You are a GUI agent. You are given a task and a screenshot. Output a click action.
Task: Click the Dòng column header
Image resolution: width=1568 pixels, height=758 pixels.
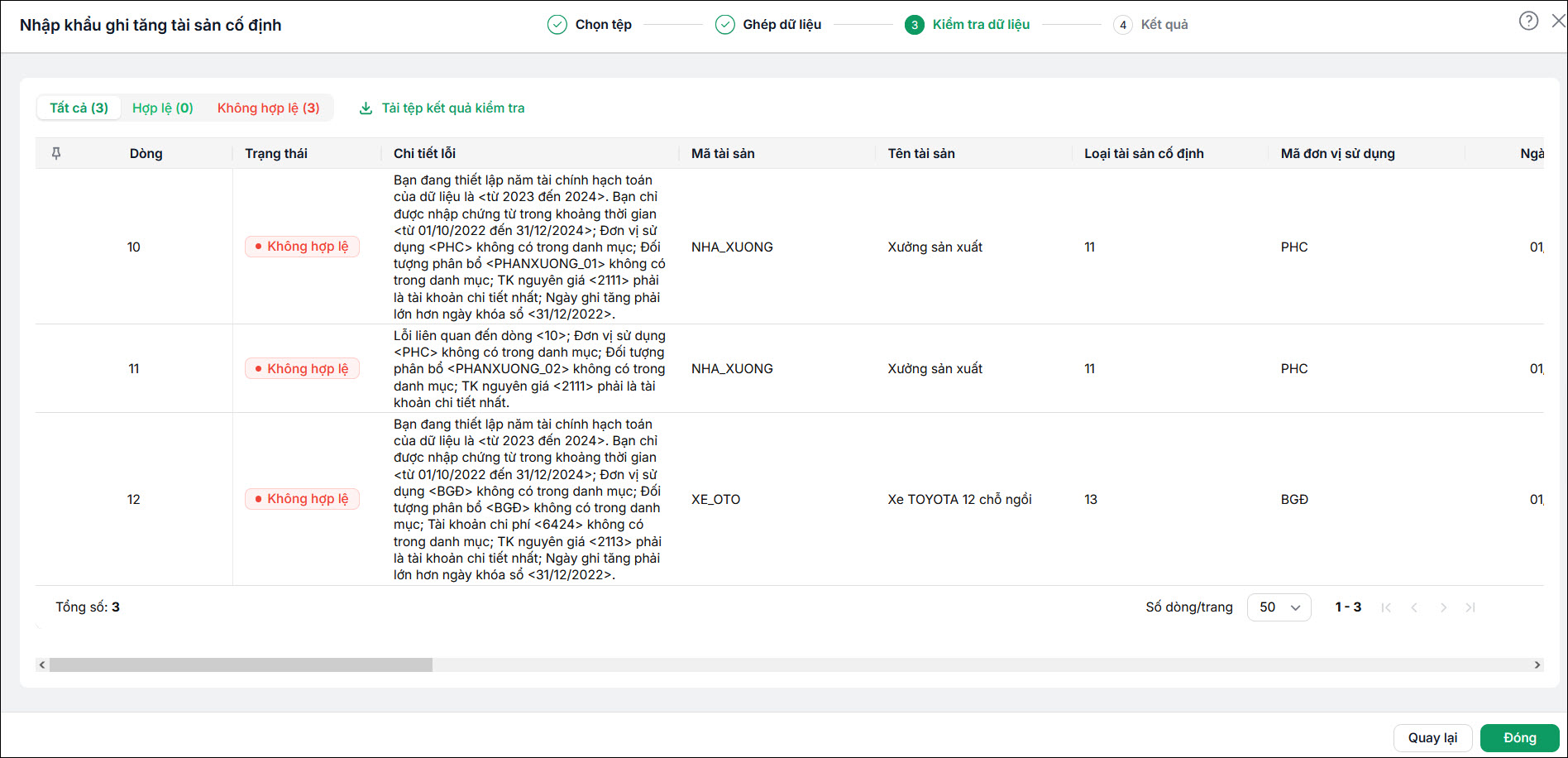[146, 154]
